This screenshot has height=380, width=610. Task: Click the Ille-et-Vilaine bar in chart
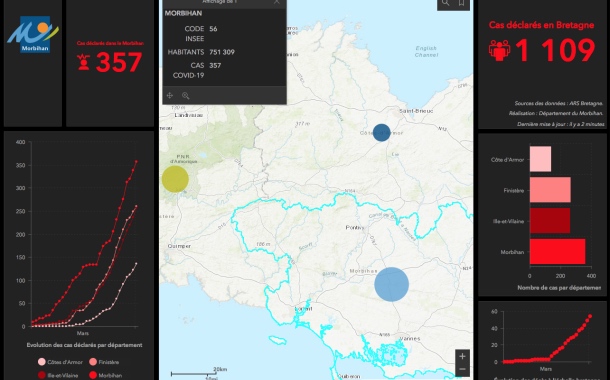point(550,221)
